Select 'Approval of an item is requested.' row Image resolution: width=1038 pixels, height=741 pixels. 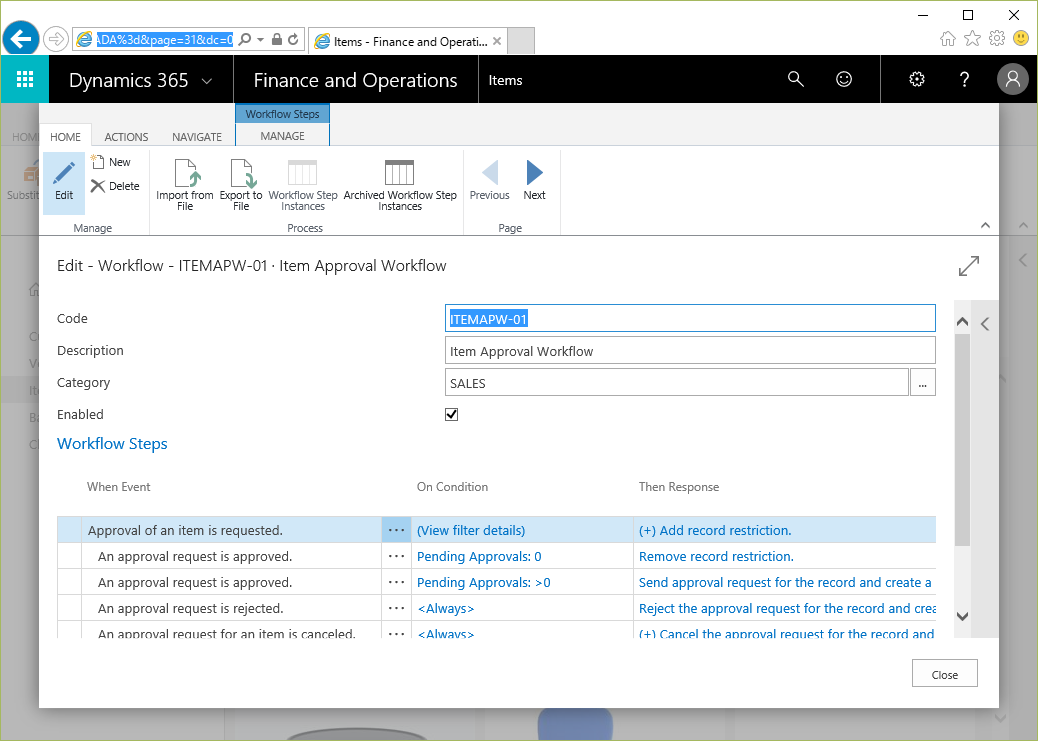pyautogui.click(x=496, y=530)
